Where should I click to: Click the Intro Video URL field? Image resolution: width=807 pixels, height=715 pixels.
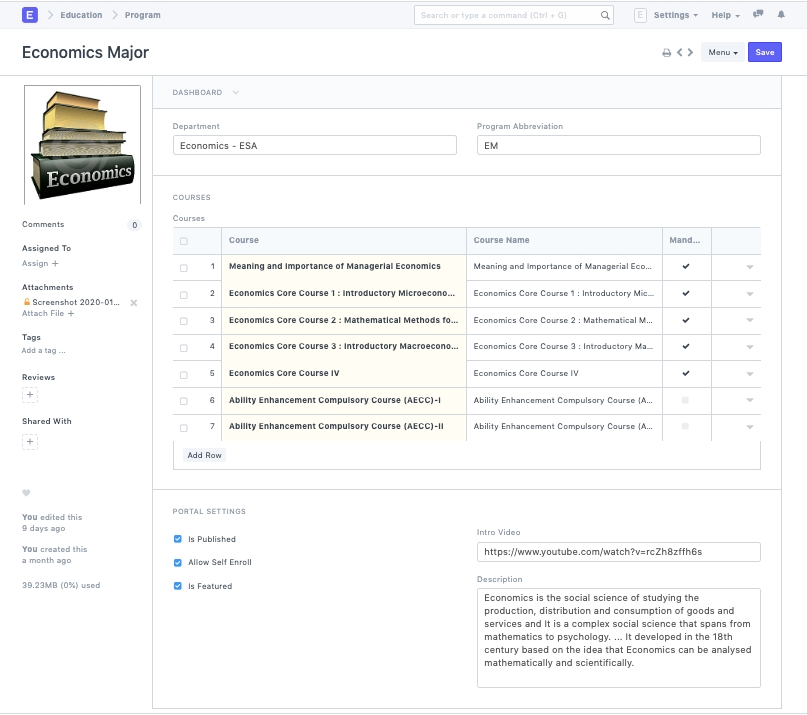pyautogui.click(x=618, y=552)
